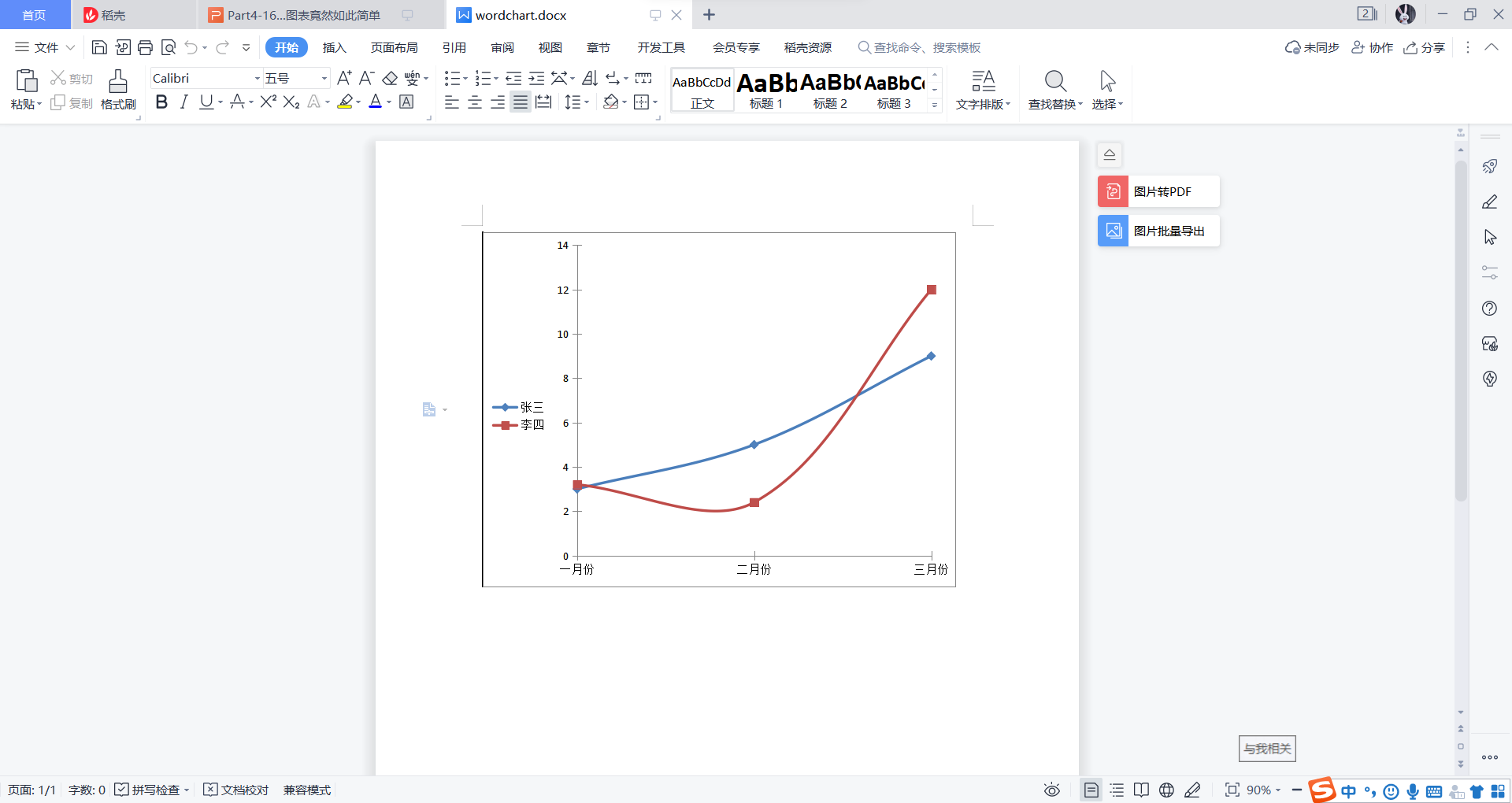Expand the font size dropdown
The image size is (1512, 803).
tap(322, 77)
